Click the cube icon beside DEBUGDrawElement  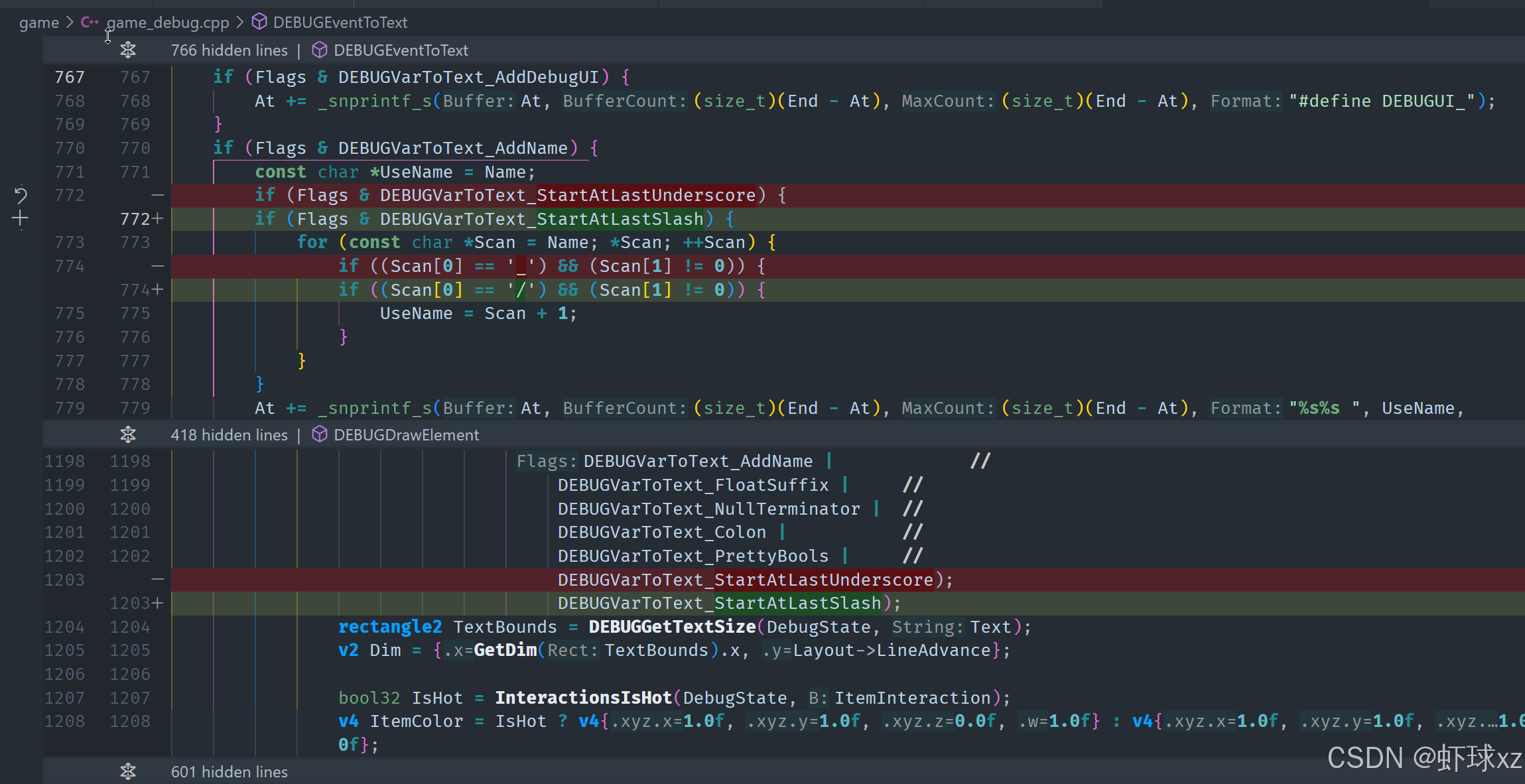(319, 435)
